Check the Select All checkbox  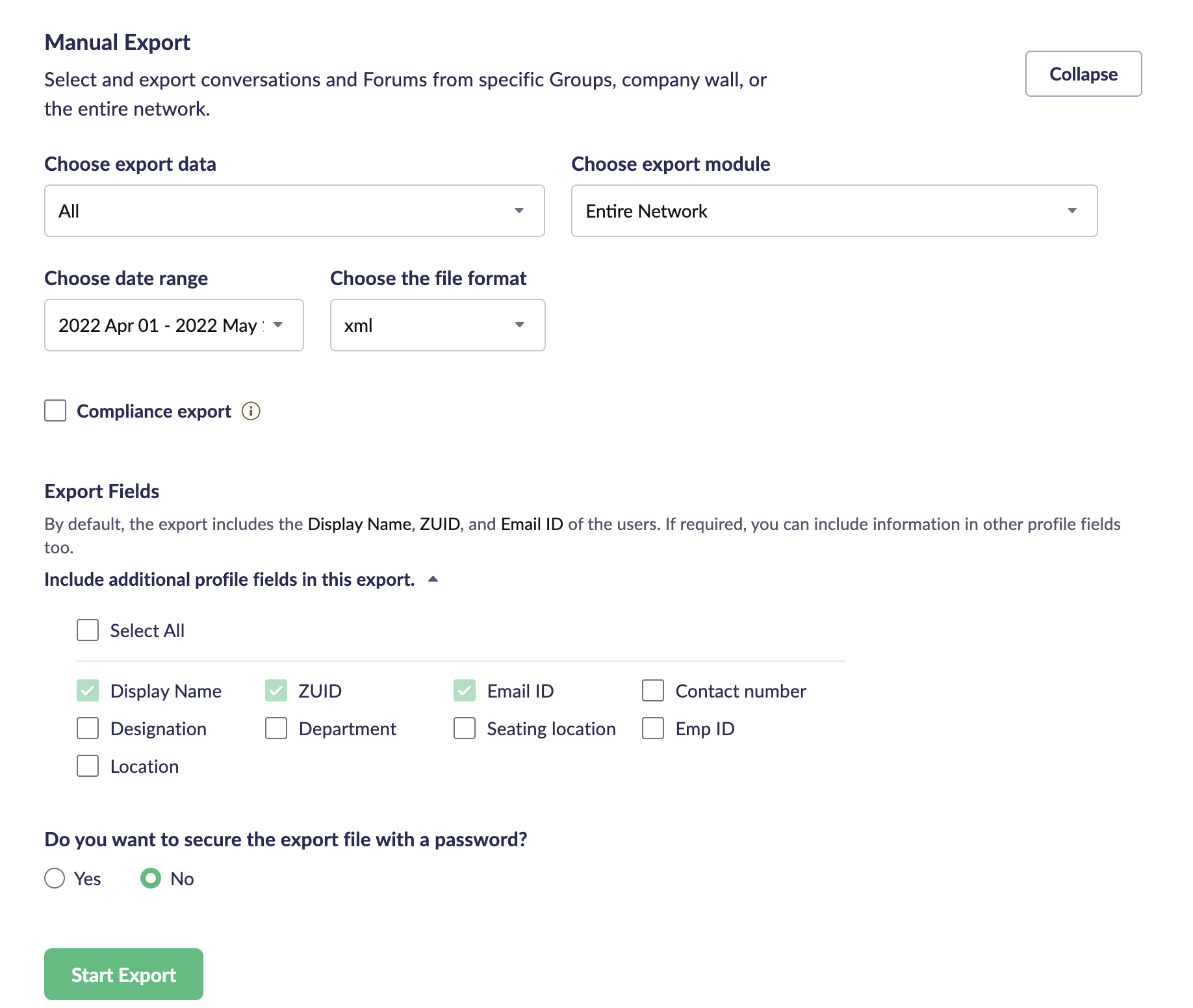88,630
